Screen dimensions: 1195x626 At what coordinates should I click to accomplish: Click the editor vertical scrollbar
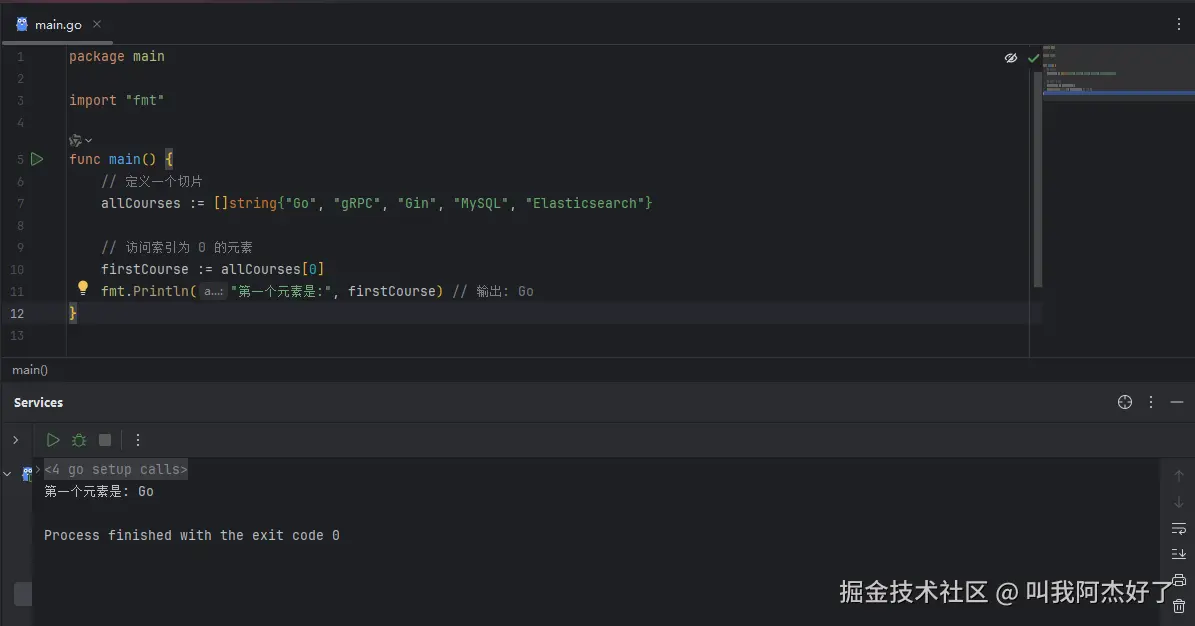(1037, 179)
